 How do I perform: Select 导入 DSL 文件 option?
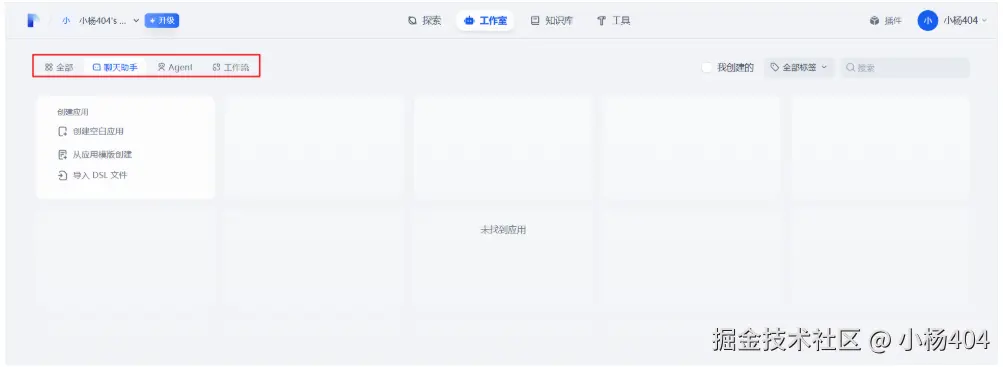tap(93, 175)
